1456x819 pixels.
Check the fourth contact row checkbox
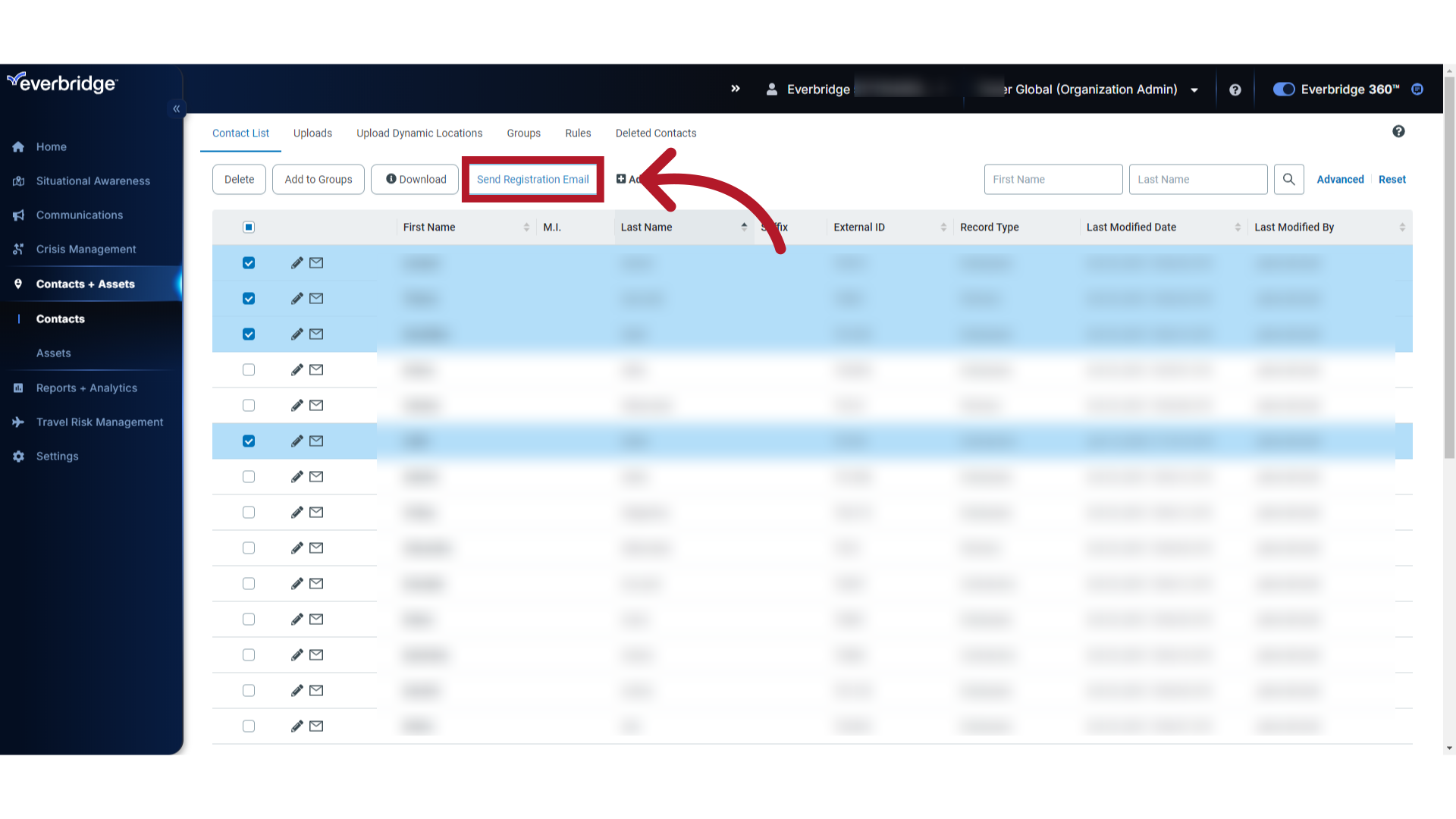point(249,370)
